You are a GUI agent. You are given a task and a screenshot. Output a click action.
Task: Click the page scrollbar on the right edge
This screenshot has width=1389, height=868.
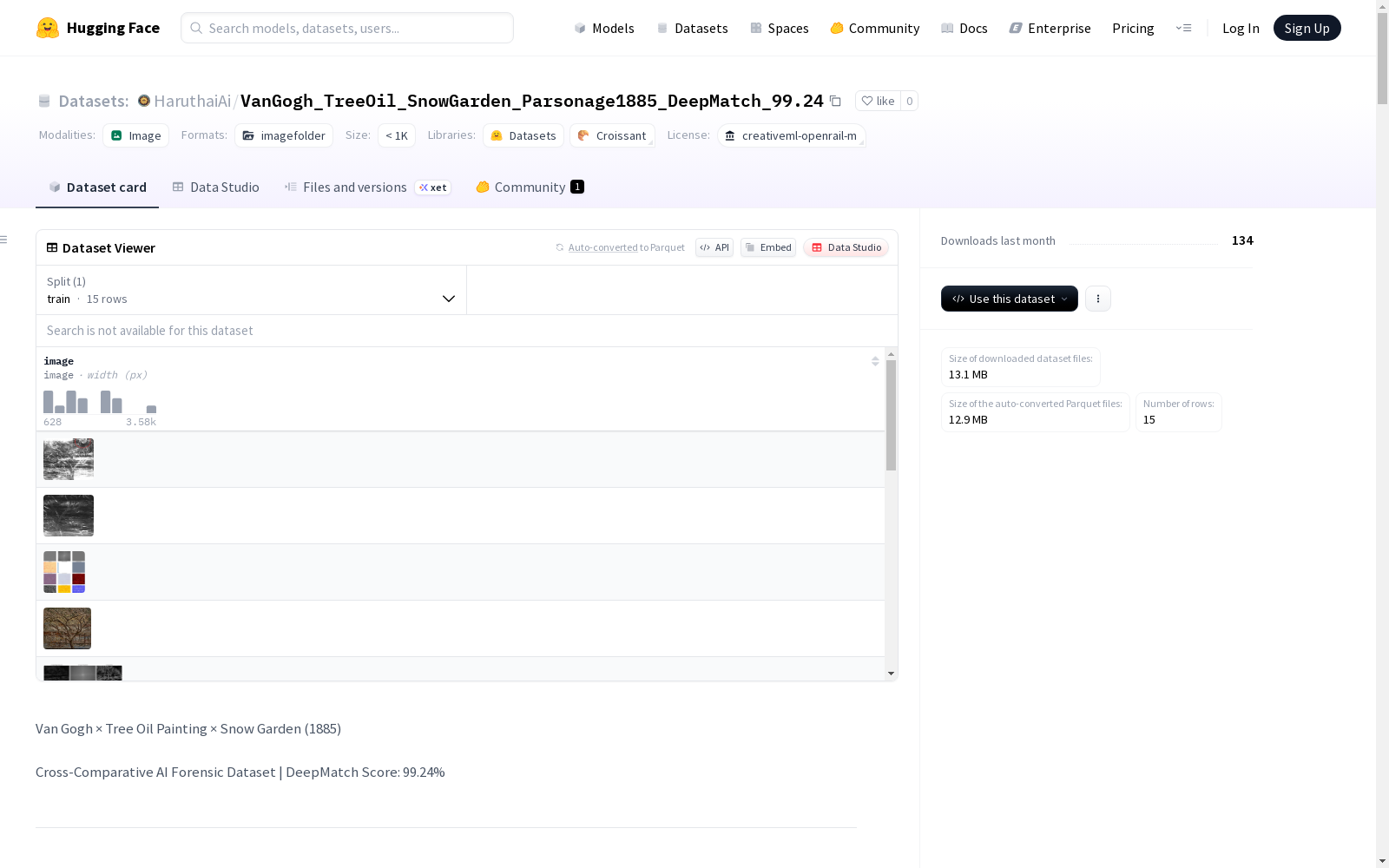1382,58
